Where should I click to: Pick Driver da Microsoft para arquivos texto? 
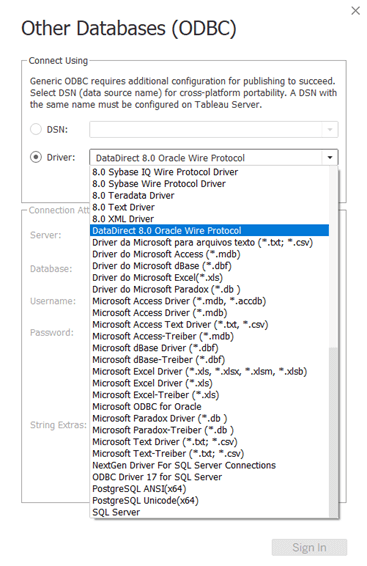pos(209,242)
